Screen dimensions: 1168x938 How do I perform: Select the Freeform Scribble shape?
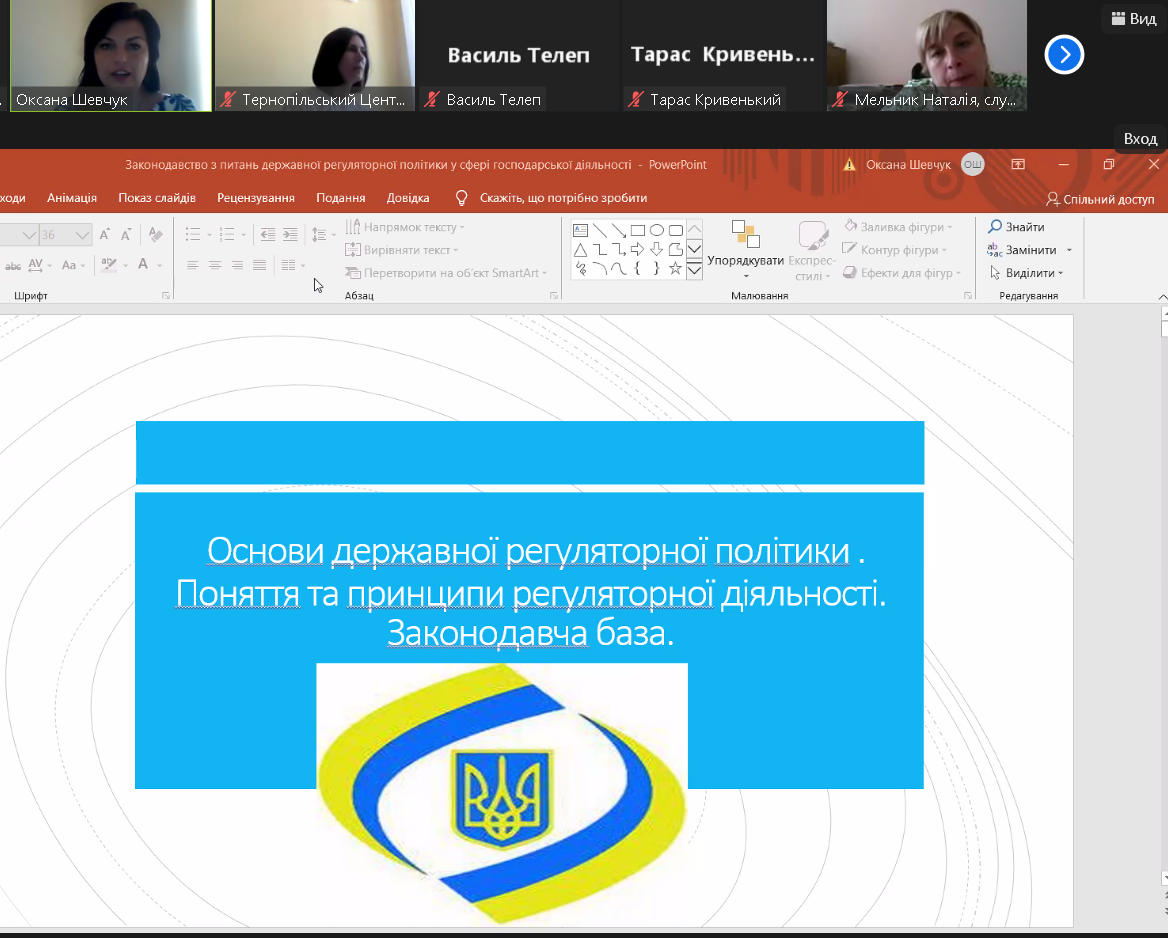point(580,268)
